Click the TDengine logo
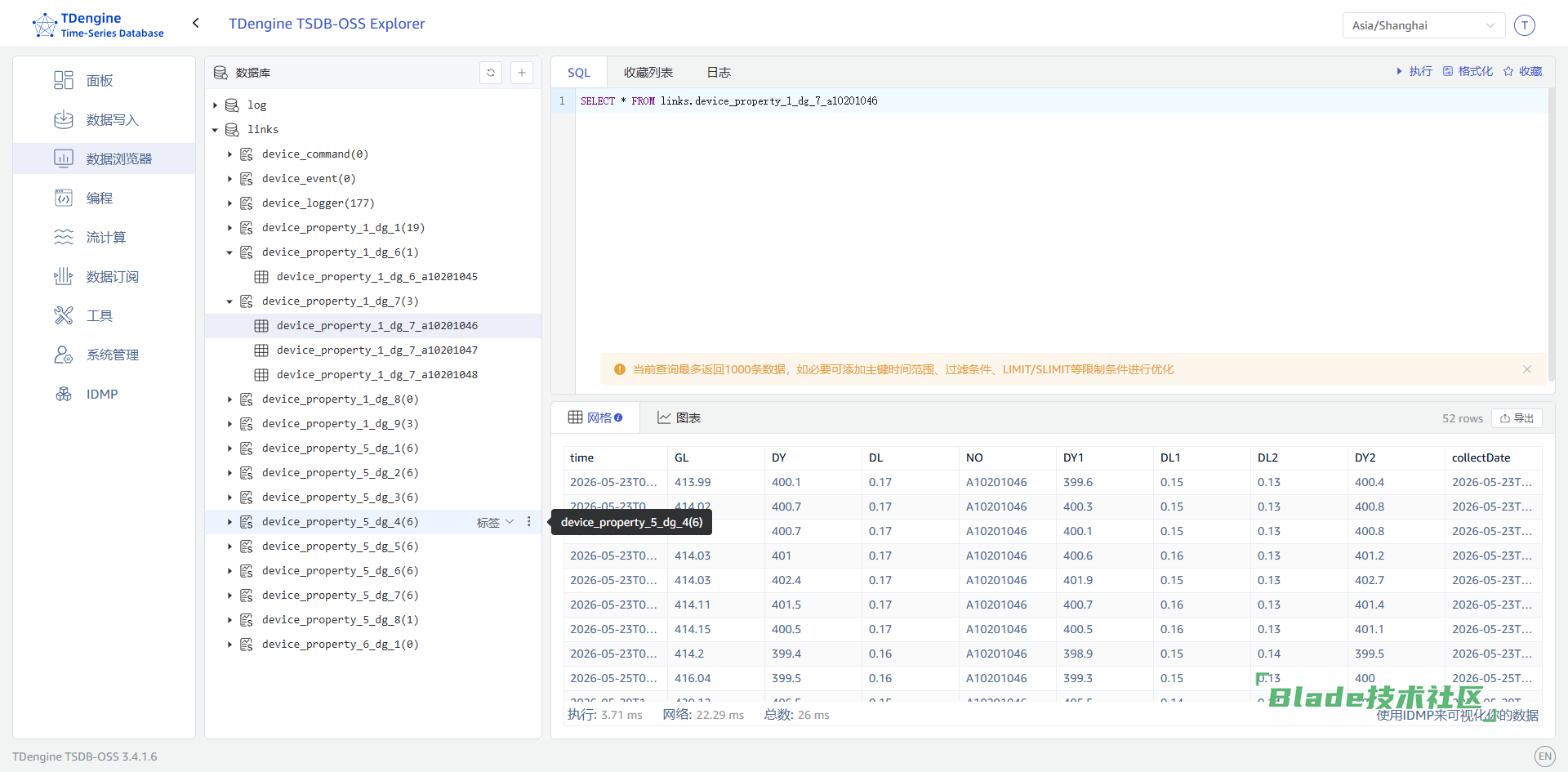The width and height of the screenshot is (1568, 772). click(x=98, y=25)
